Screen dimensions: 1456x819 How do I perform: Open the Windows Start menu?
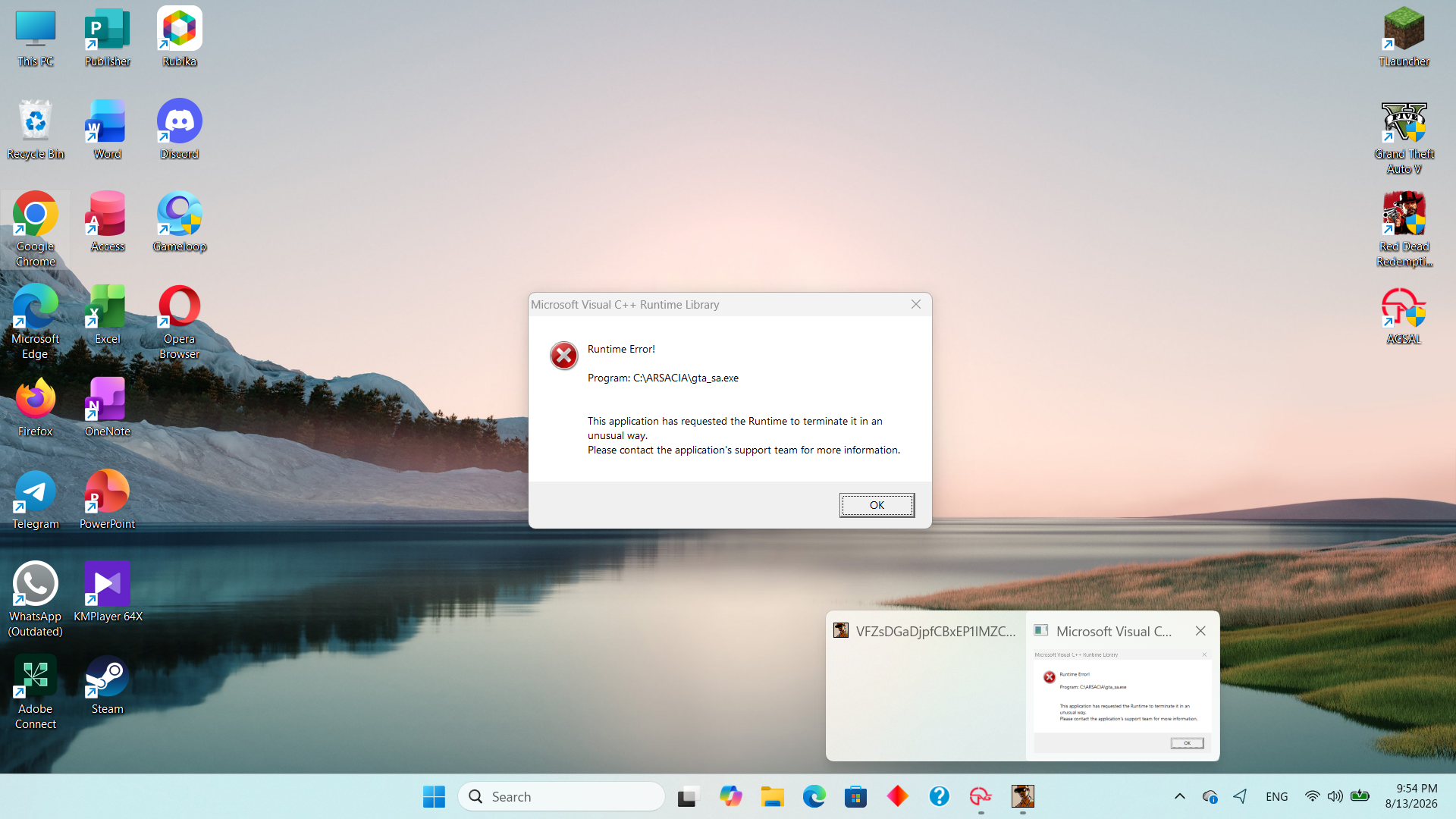tap(434, 796)
